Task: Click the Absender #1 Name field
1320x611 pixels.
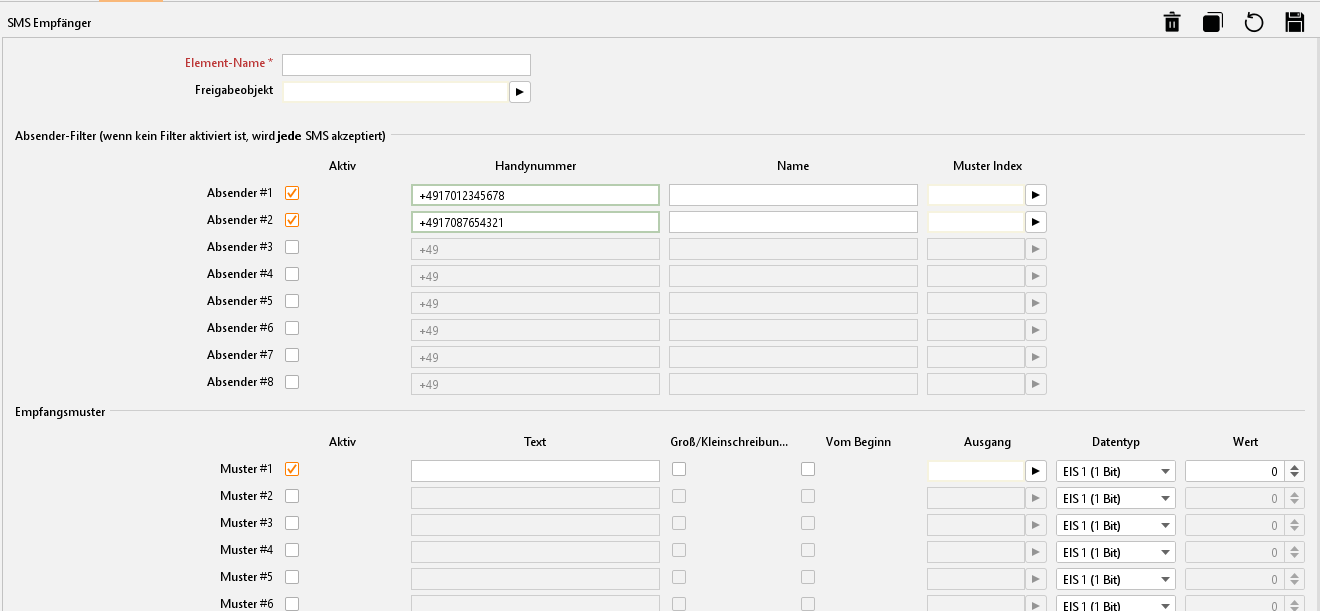Action: click(792, 195)
